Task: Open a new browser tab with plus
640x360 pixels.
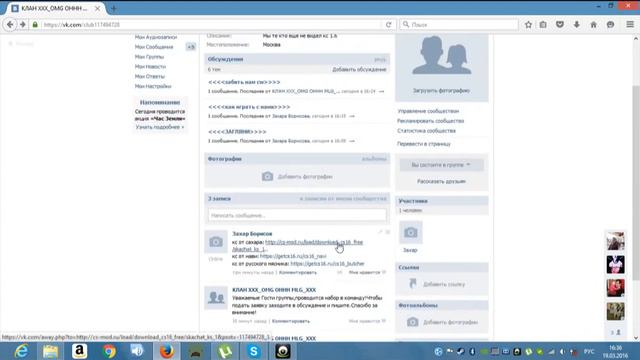Action: [x=114, y=8]
